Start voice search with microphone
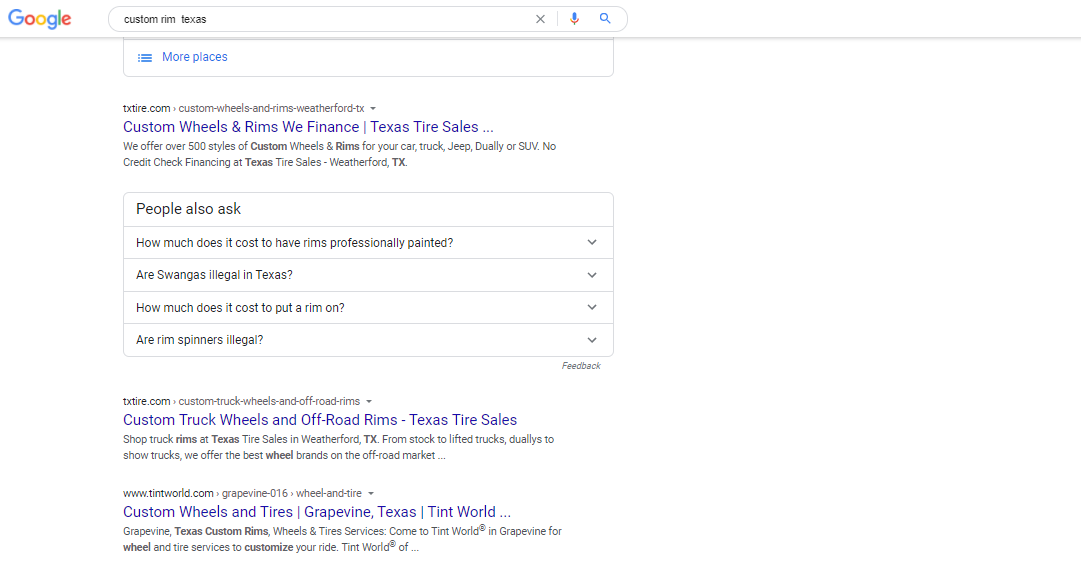This screenshot has width=1081, height=569. point(574,19)
